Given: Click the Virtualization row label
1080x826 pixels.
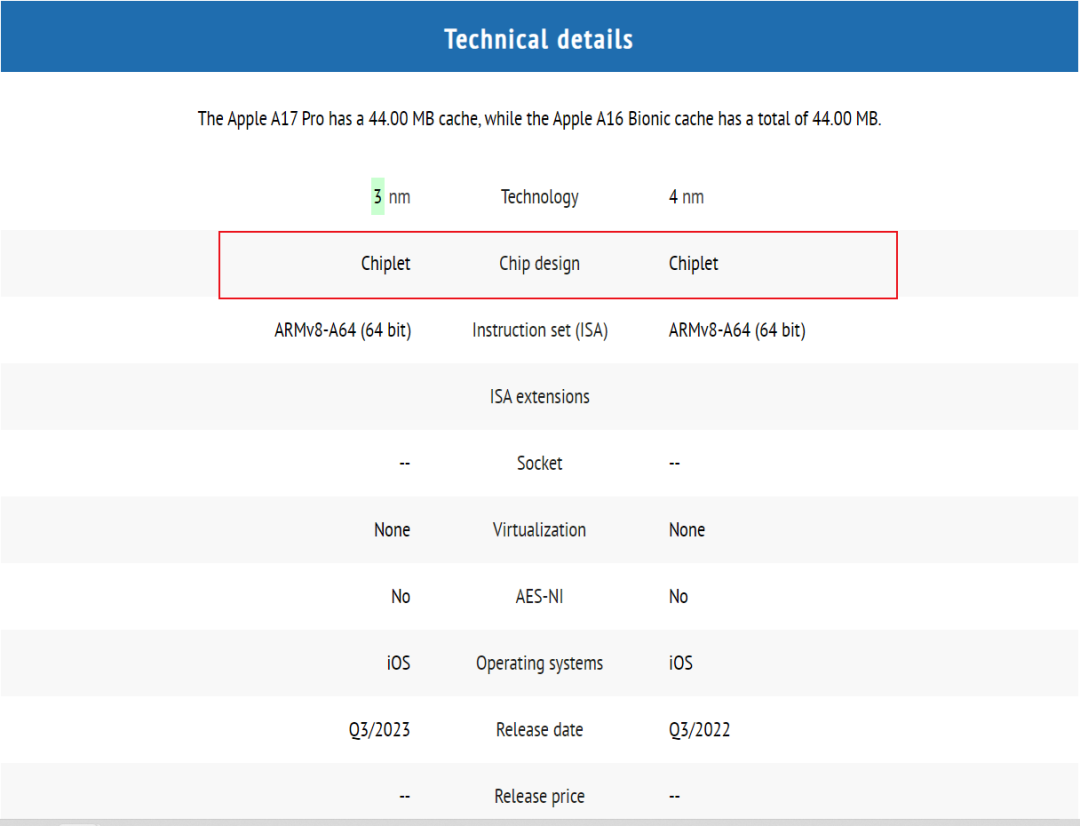Looking at the screenshot, I should 539,530.
